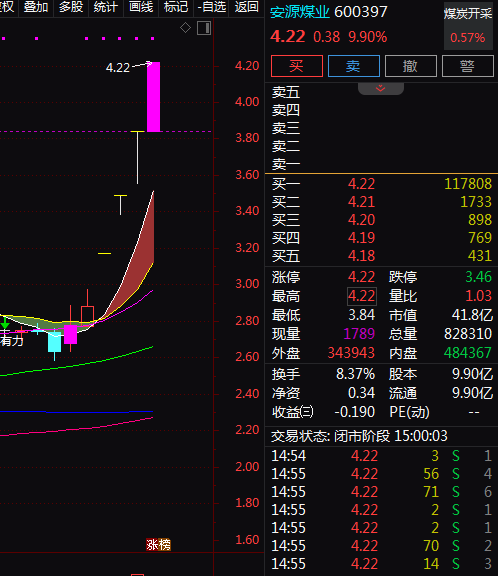The image size is (498, 576).
Task: Click the 总量 value 828310
Action: [468, 334]
